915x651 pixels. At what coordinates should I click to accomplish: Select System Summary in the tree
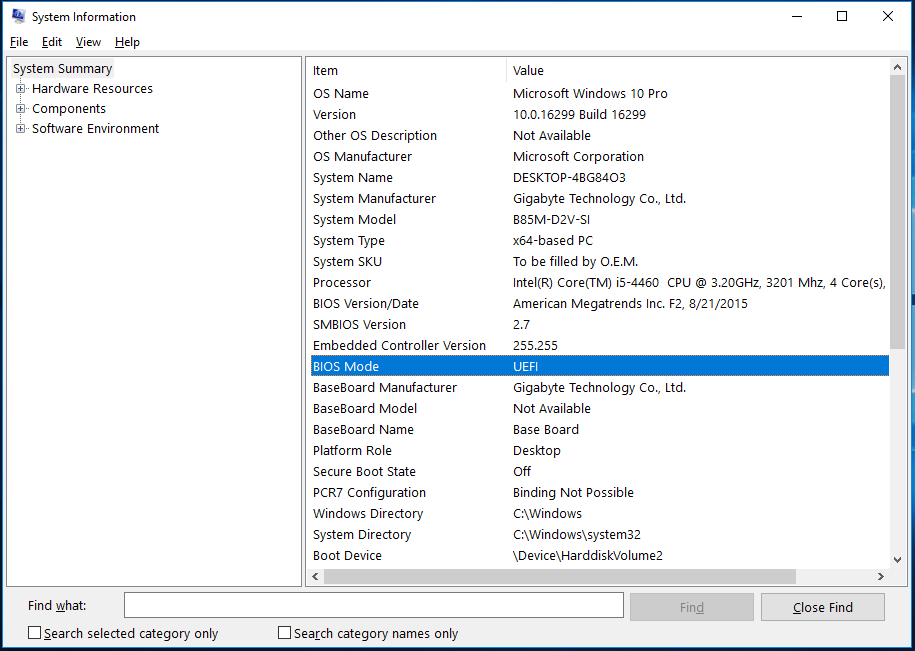click(62, 69)
